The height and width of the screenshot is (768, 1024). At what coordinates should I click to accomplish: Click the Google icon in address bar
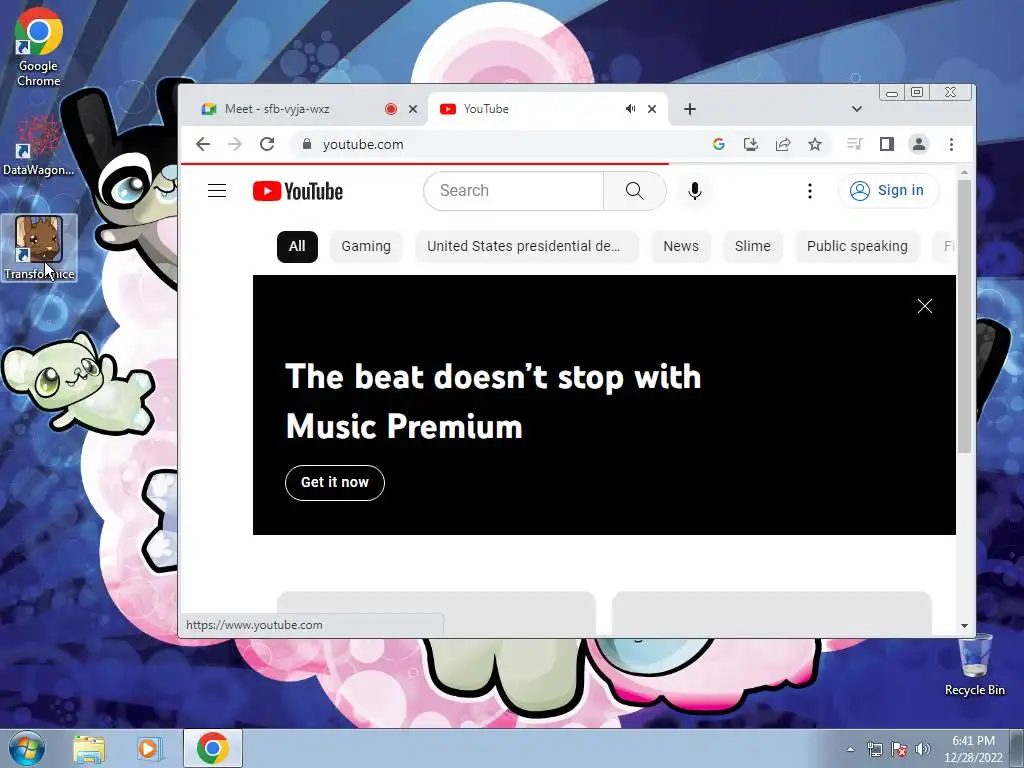click(x=719, y=144)
